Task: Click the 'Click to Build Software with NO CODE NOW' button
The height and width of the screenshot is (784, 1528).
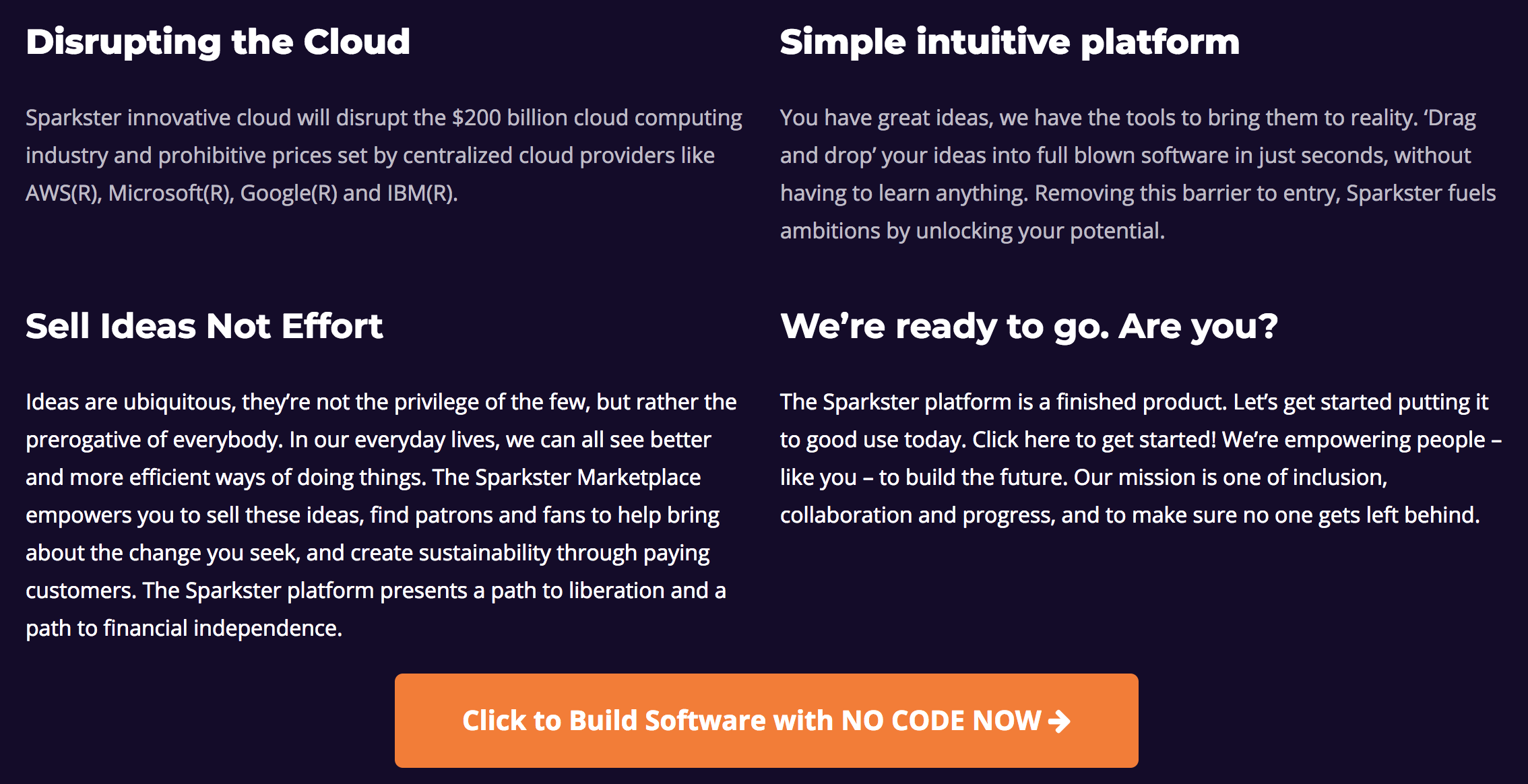Action: pyautogui.click(x=767, y=721)
